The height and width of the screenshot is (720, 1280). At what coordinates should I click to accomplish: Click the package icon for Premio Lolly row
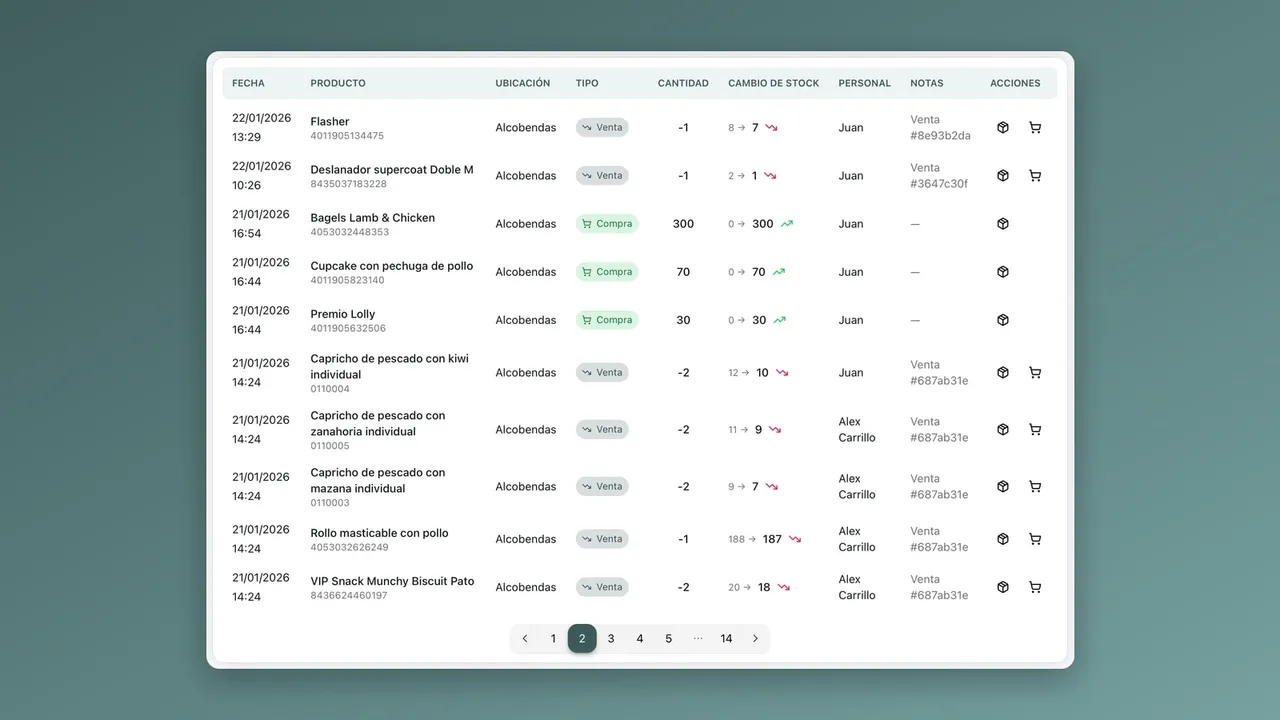coord(1003,320)
